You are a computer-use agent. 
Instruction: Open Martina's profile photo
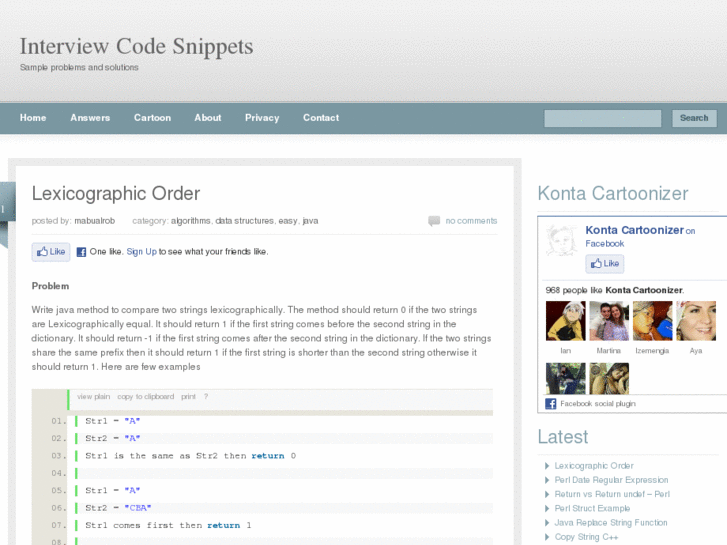(609, 321)
